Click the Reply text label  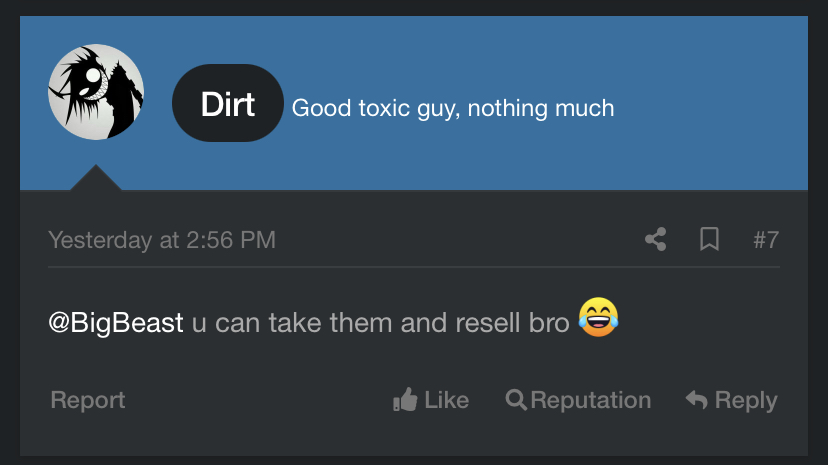pos(746,400)
